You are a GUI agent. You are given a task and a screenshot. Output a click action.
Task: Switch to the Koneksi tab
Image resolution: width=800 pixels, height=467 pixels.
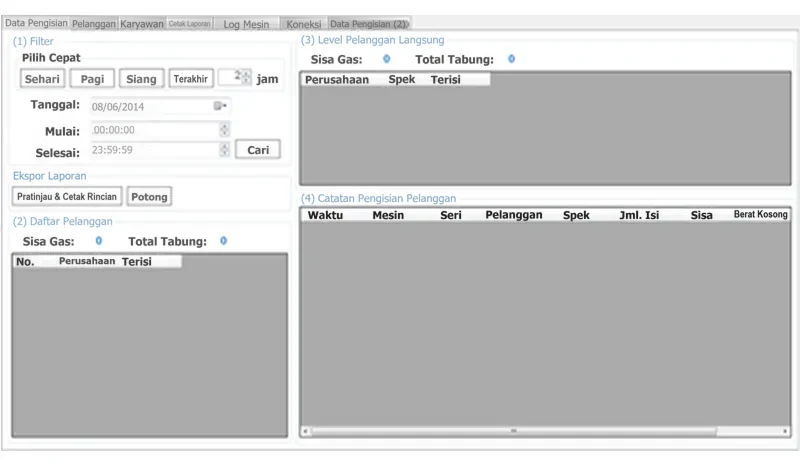(304, 24)
